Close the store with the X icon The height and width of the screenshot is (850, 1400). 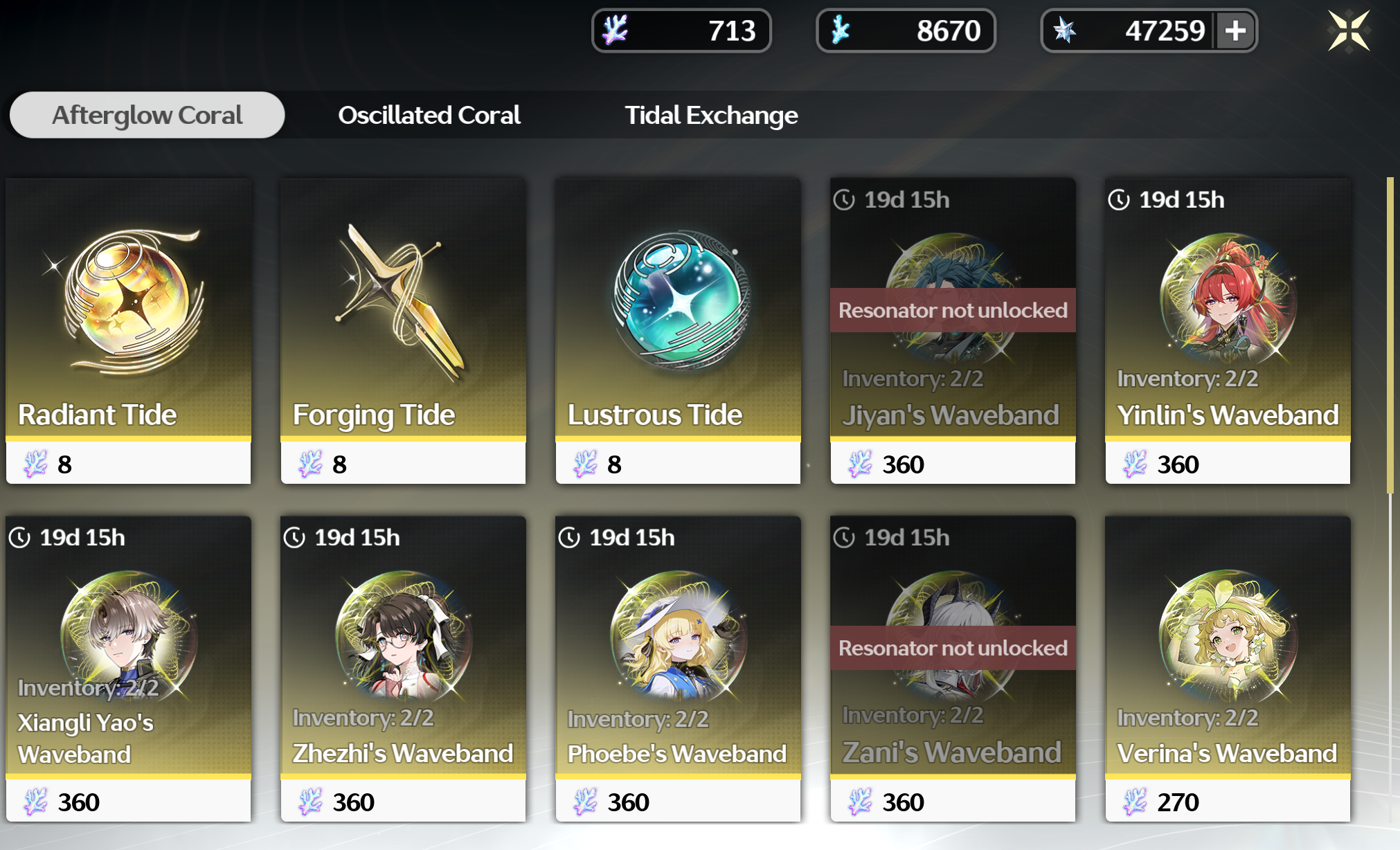[x=1349, y=30]
